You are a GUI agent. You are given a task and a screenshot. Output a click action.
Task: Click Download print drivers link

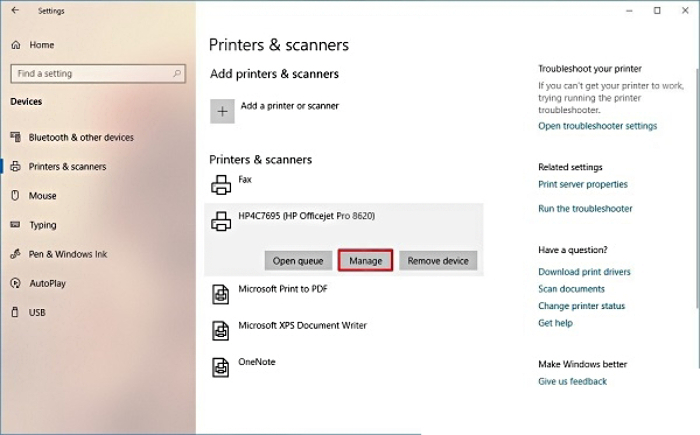pos(584,272)
